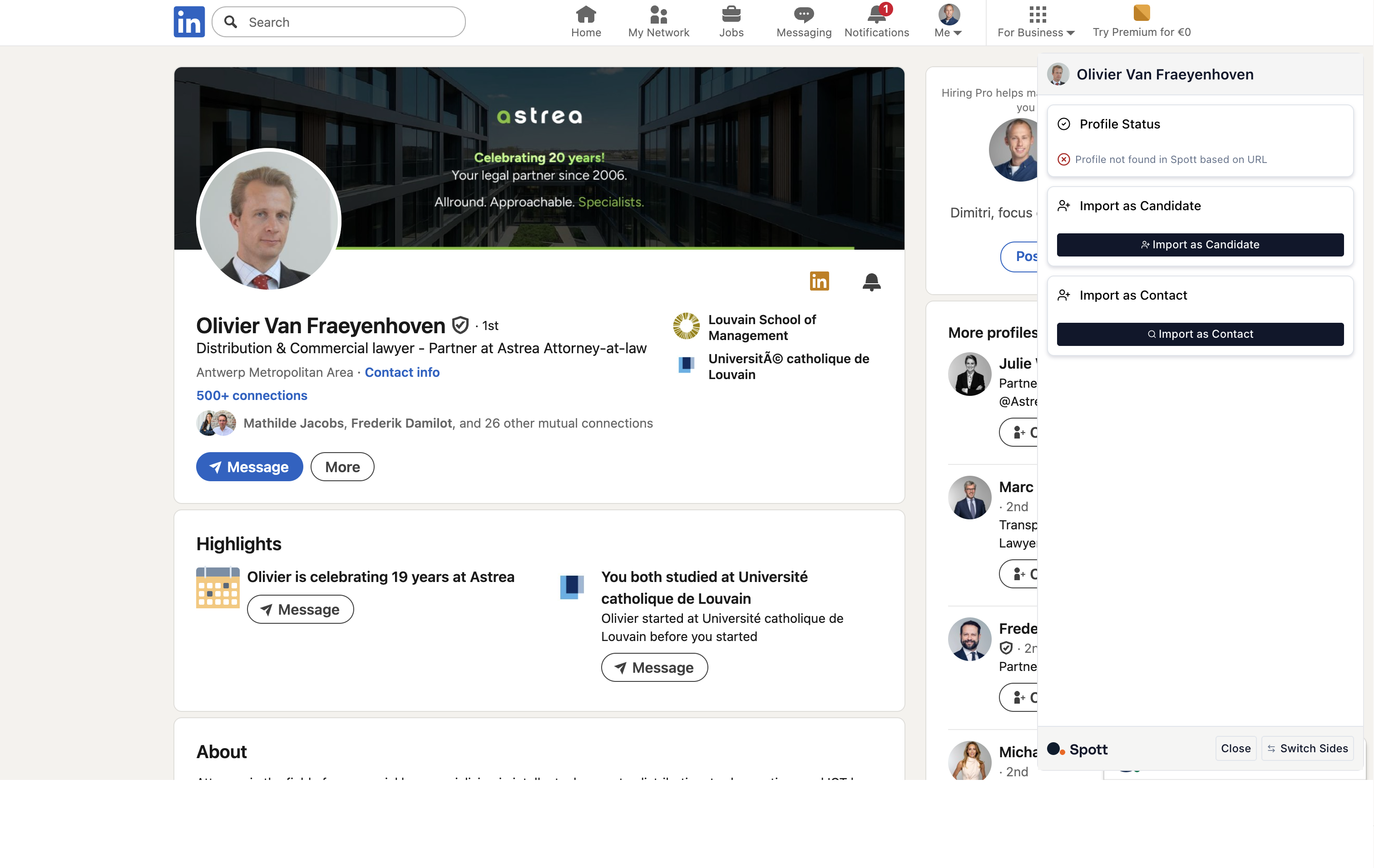Open the Me dropdown menu
Image resolution: width=1374 pixels, height=868 pixels.
[x=949, y=22]
